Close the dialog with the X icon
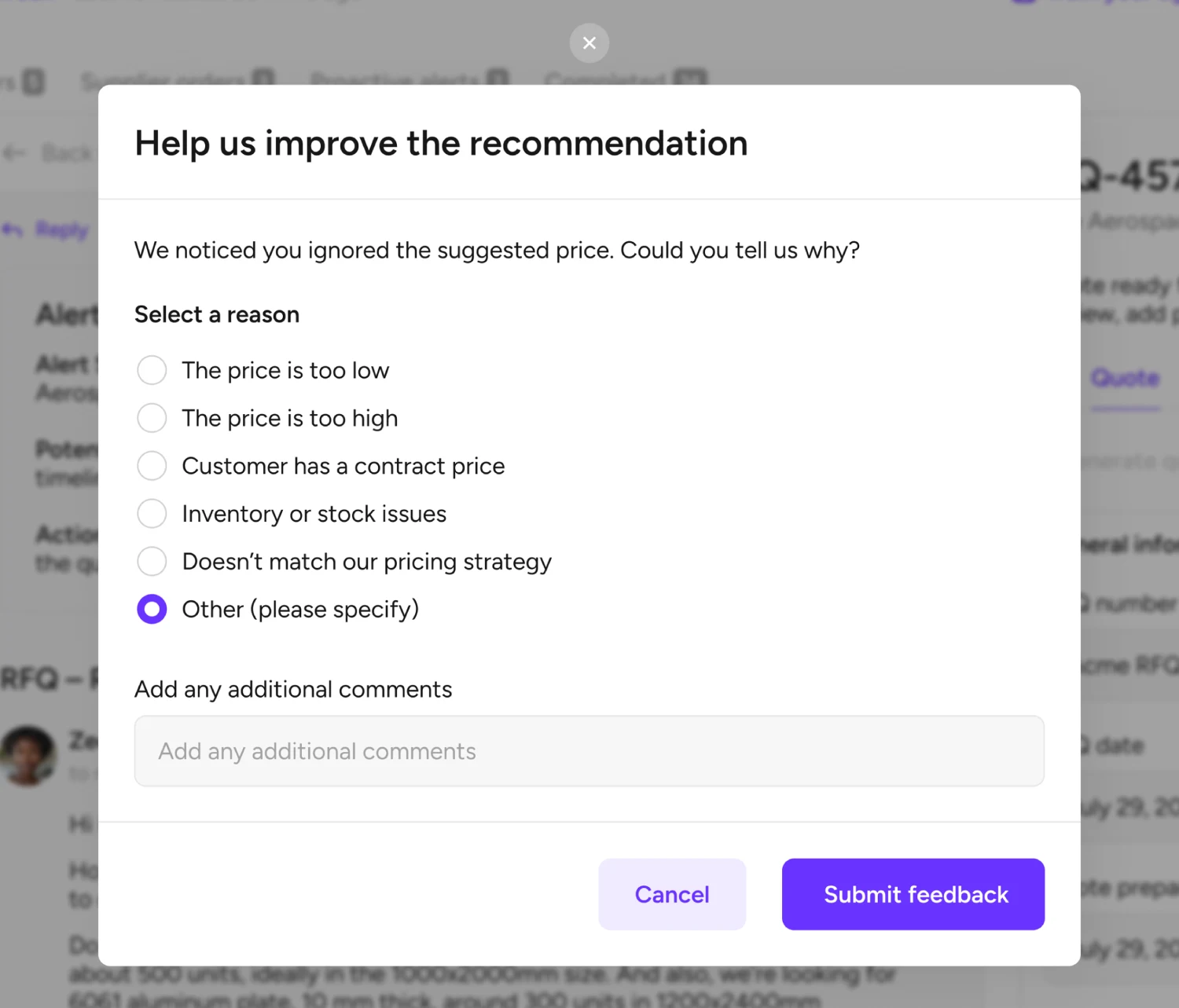 (589, 43)
